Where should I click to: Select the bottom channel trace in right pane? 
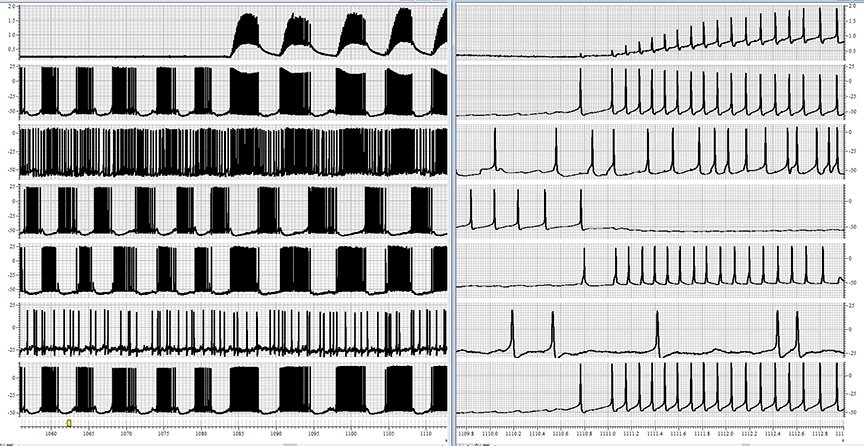(651, 390)
